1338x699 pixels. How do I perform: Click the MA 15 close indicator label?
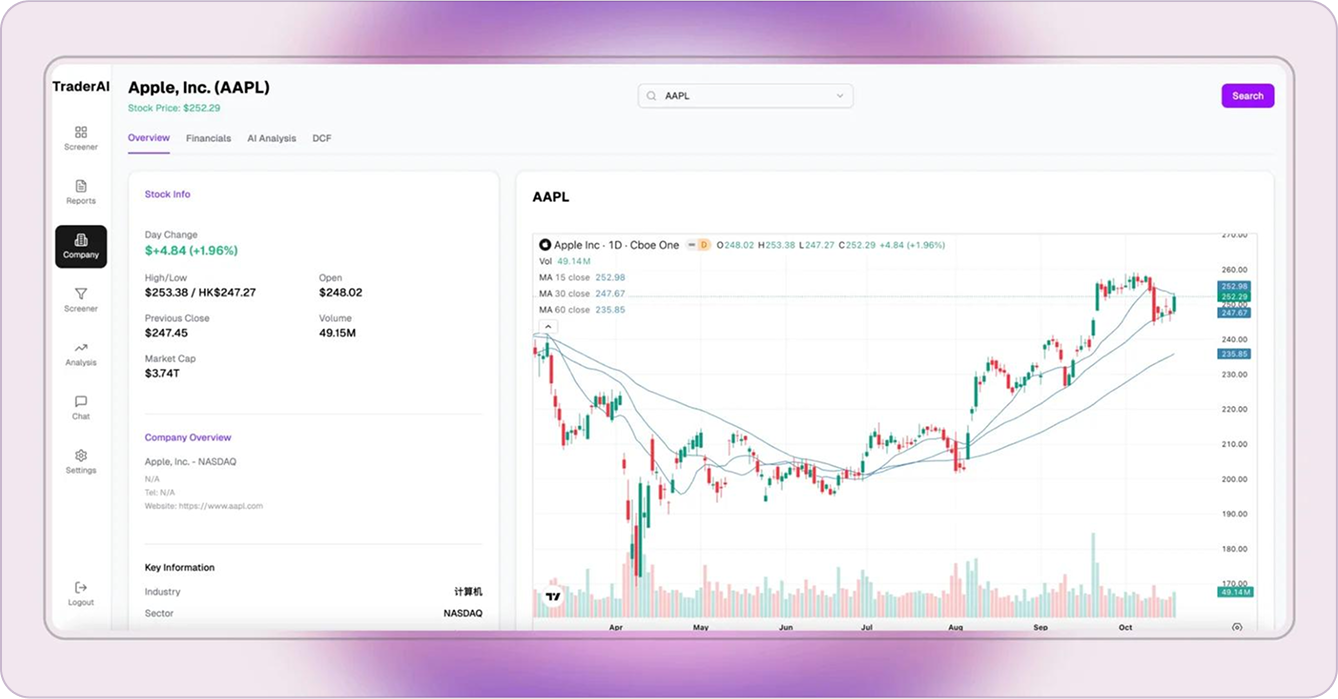pos(565,277)
